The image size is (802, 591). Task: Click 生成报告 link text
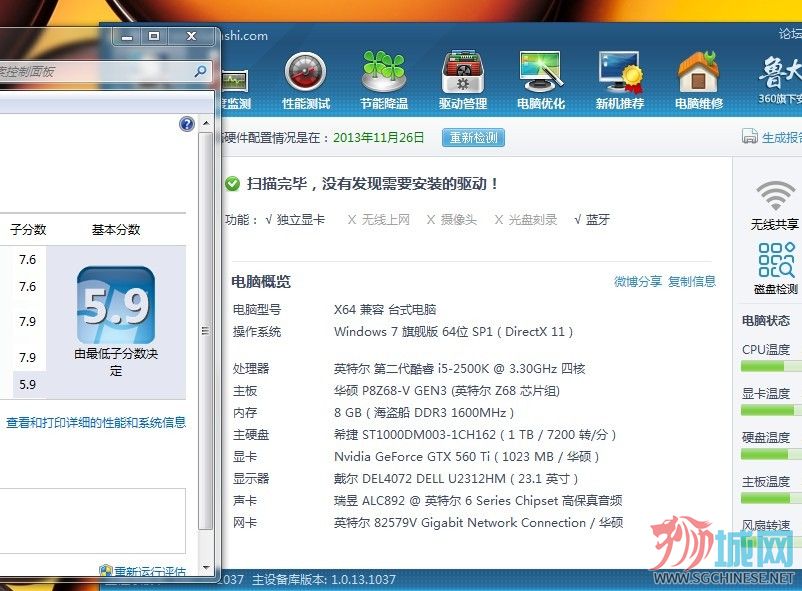782,137
